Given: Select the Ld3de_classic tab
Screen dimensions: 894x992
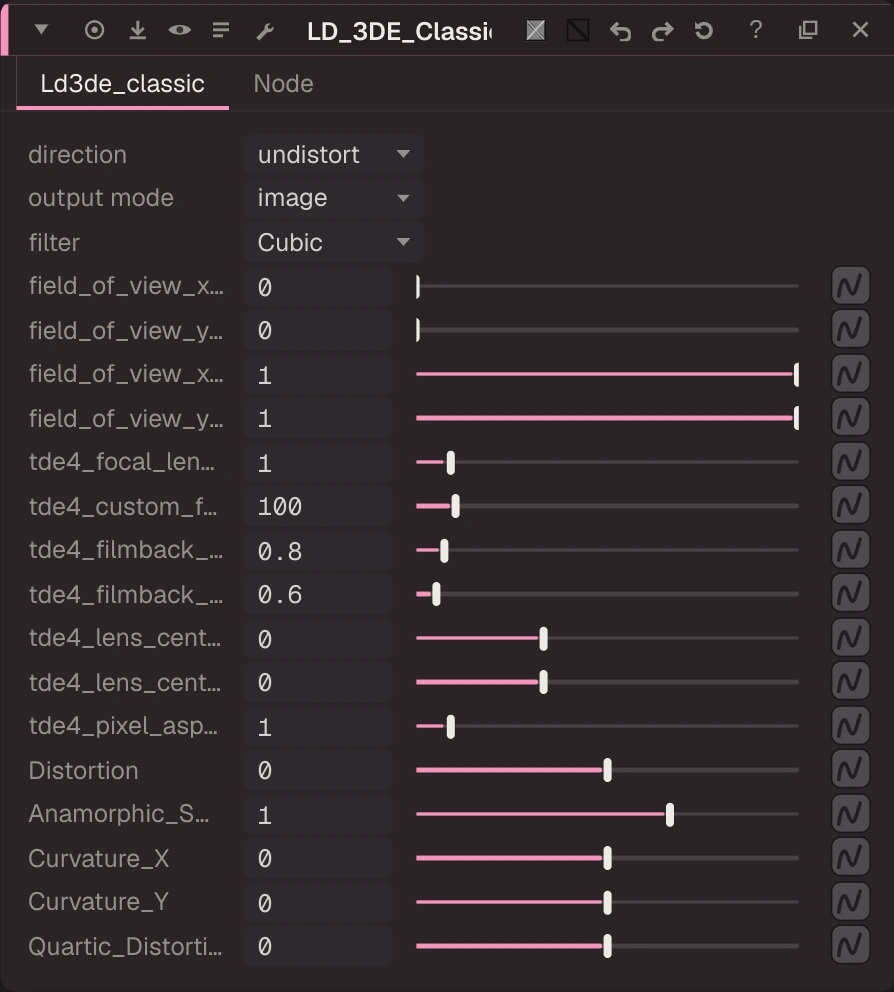Looking at the screenshot, I should (122, 84).
